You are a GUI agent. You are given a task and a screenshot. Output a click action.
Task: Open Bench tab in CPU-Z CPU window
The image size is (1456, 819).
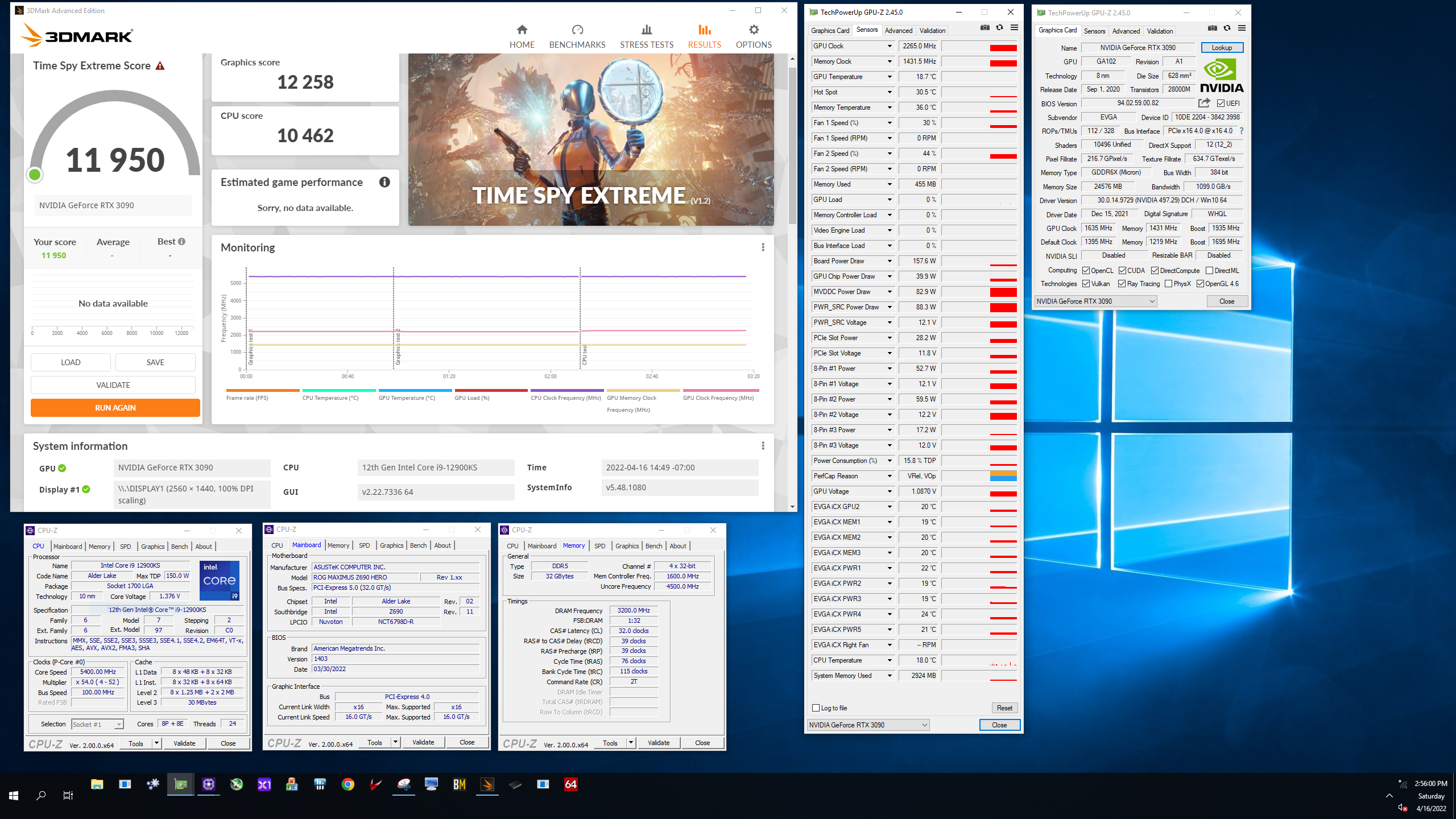[x=179, y=547]
